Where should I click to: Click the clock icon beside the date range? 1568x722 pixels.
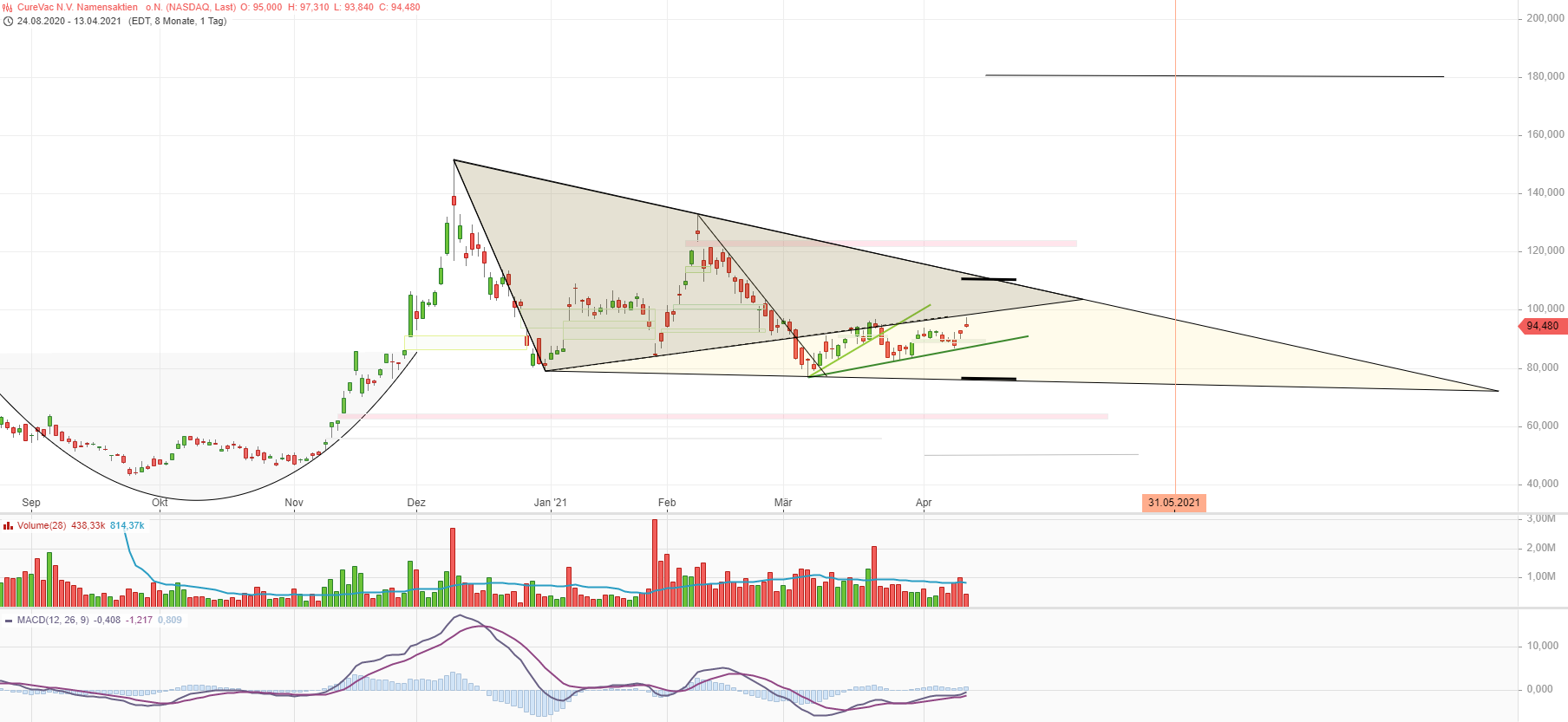(8, 21)
